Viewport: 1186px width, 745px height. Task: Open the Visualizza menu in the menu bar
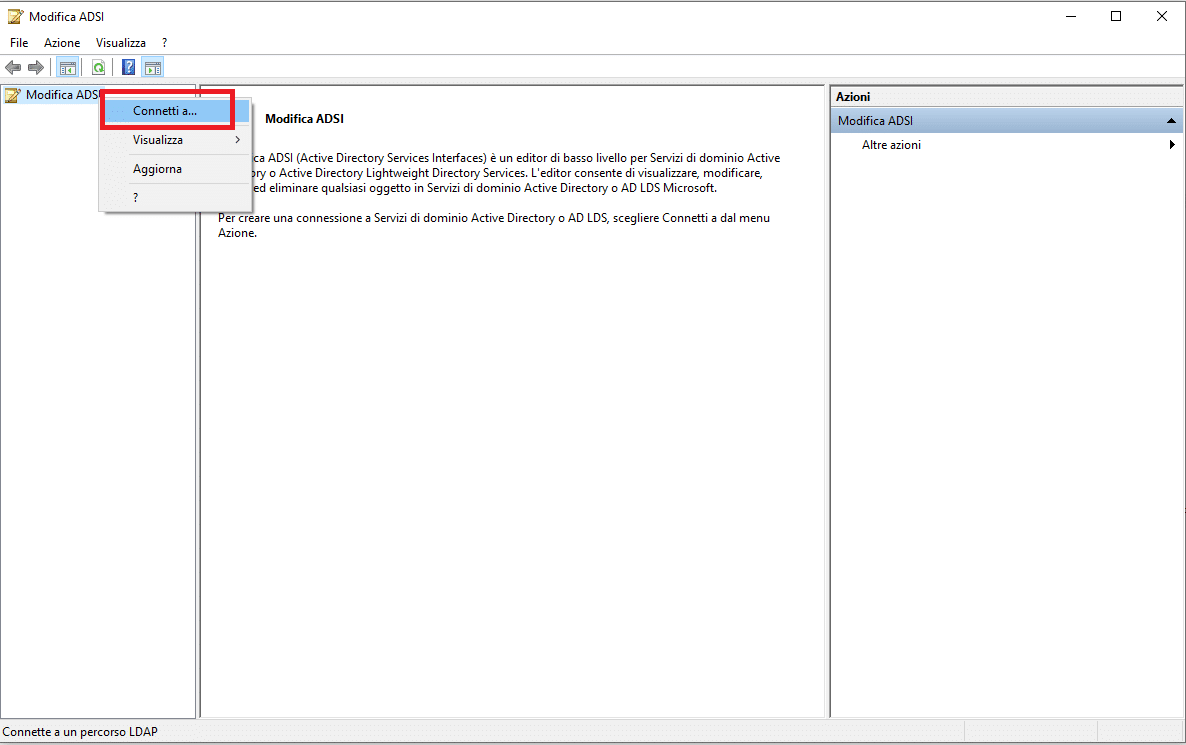coord(121,43)
